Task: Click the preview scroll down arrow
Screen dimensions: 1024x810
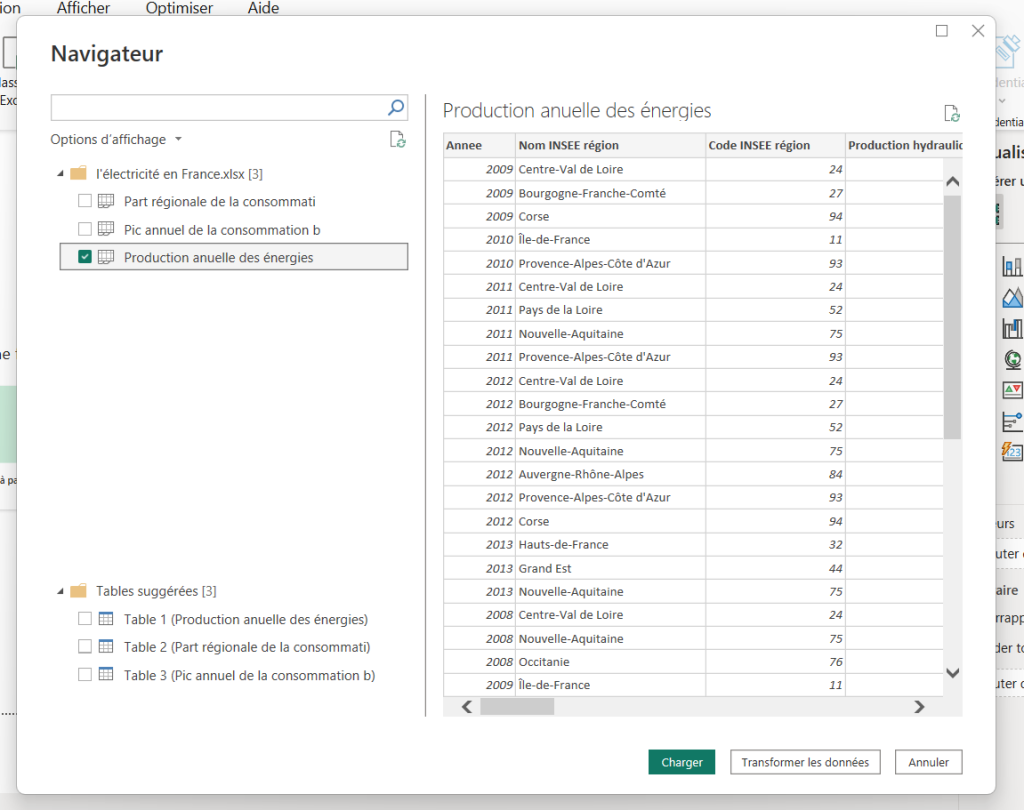Action: click(x=953, y=673)
